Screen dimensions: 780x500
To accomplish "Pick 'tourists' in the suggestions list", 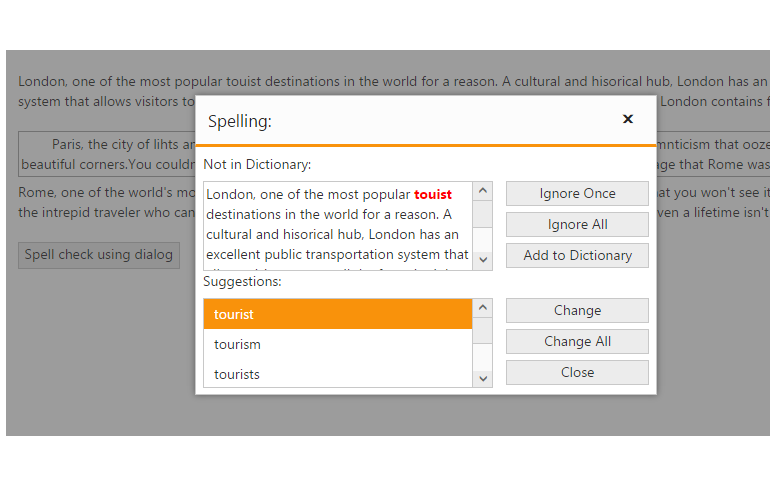I will pyautogui.click(x=337, y=374).
